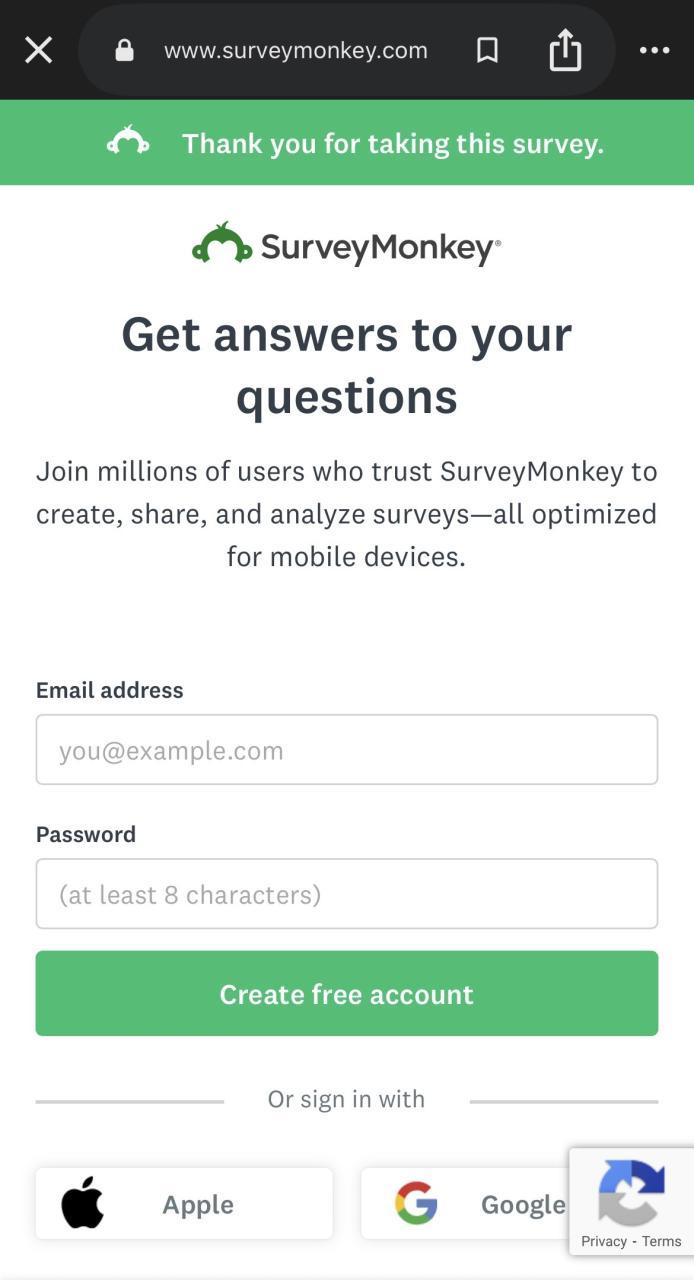Open the share sheet icon
The width and height of the screenshot is (694, 1280).
(565, 50)
